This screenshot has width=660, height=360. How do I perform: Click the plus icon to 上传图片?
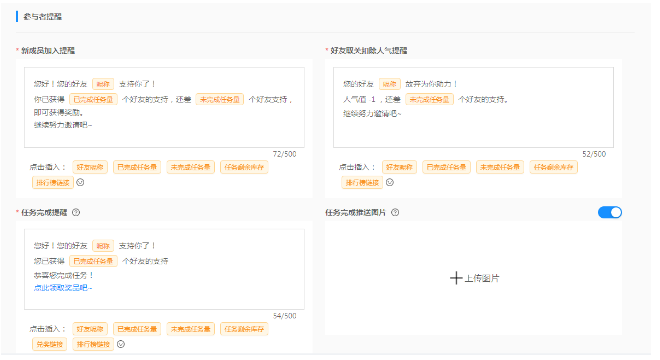tap(456, 278)
